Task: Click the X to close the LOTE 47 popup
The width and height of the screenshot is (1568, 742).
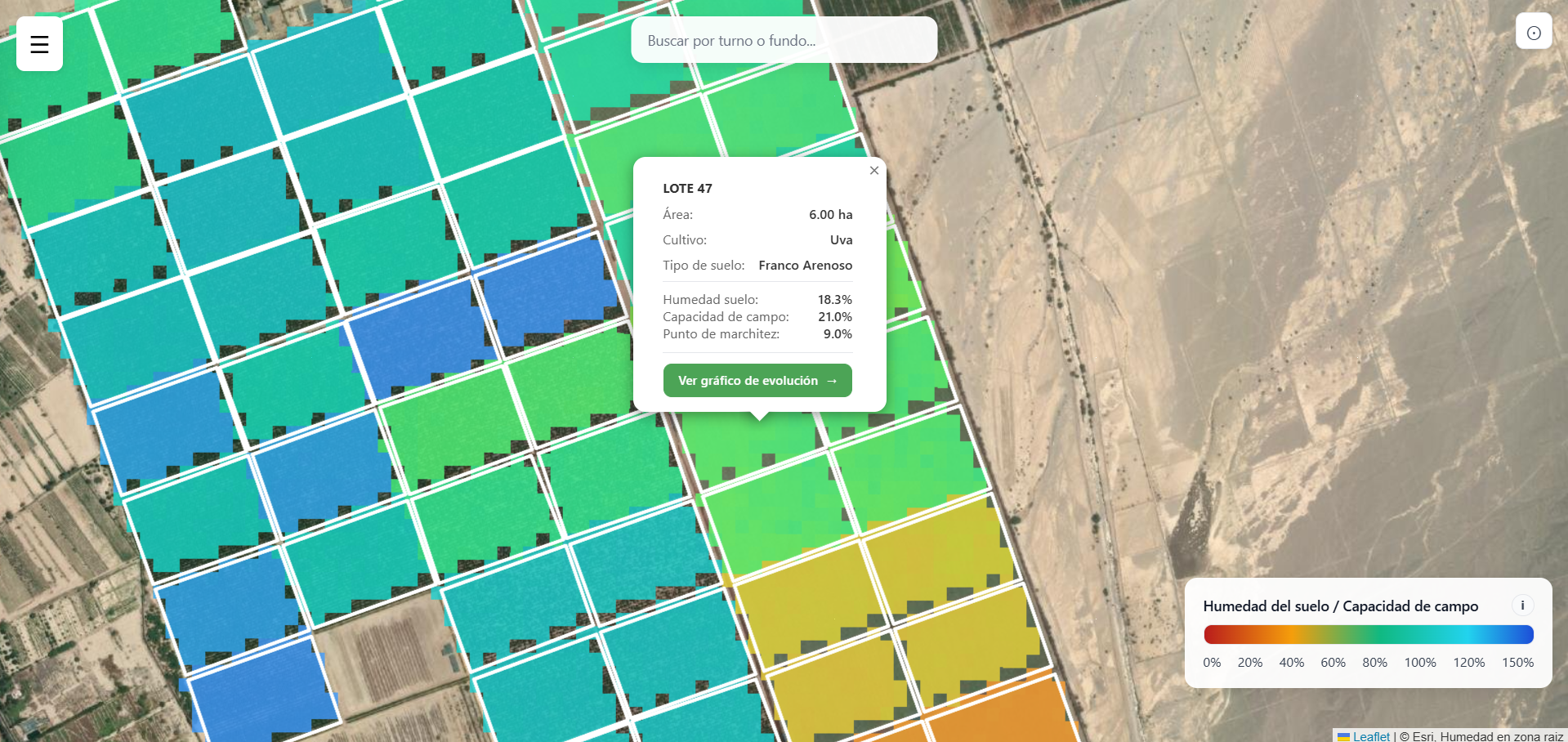Action: click(873, 170)
